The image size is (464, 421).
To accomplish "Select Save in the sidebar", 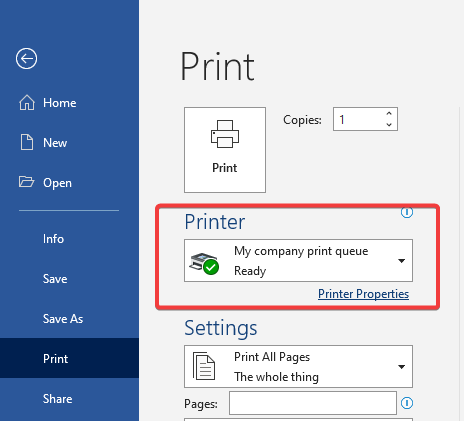I will pos(55,279).
